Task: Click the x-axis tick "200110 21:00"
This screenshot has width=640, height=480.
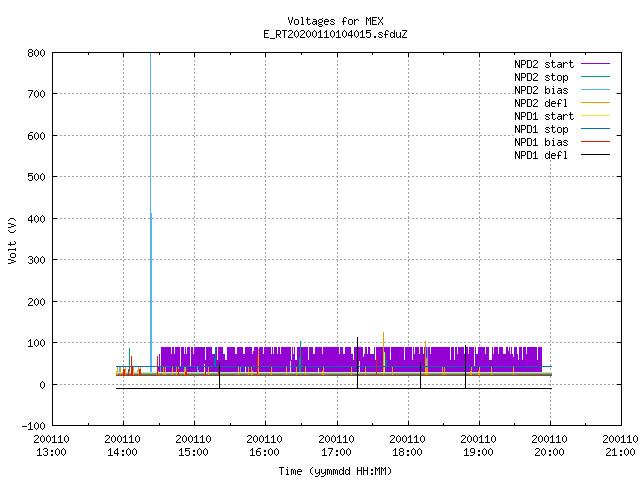Action: click(620, 446)
